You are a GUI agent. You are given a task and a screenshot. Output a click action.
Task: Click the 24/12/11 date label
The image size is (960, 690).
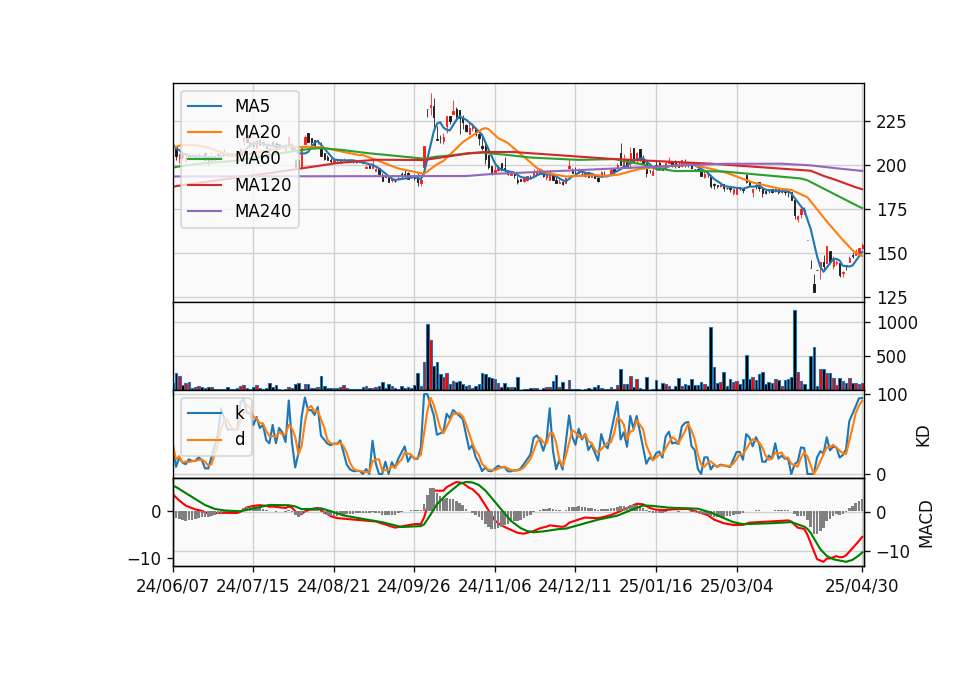pos(575,586)
